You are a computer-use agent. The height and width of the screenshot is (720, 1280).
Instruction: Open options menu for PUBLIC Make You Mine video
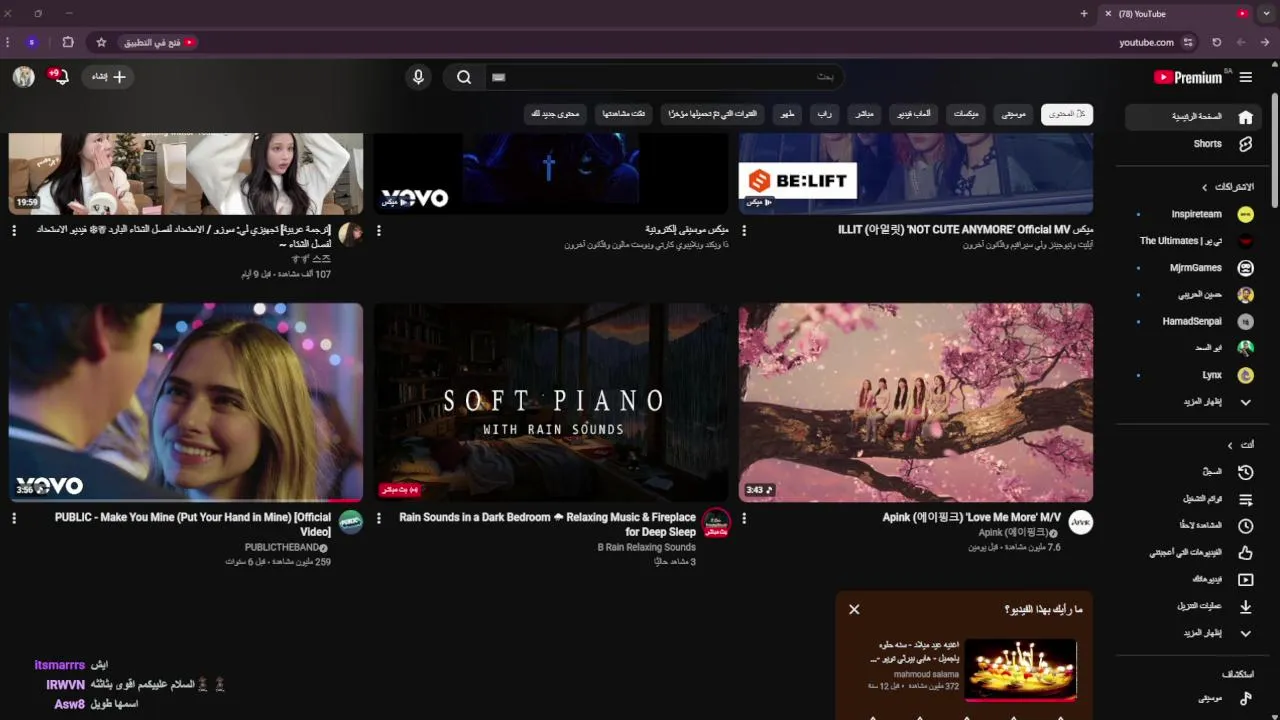[14, 518]
